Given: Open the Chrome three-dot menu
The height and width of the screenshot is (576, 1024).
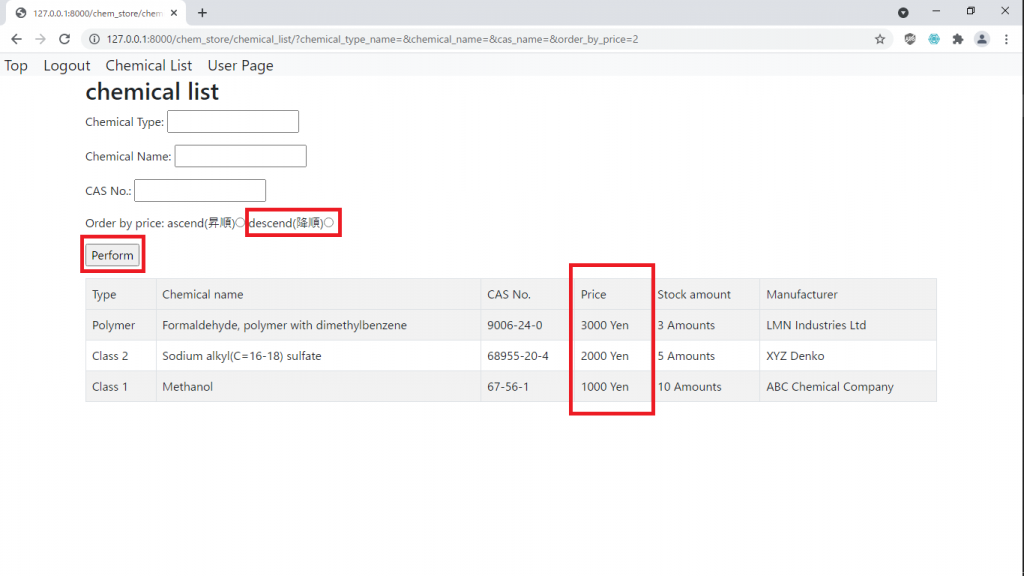Looking at the screenshot, I should tap(1006, 39).
